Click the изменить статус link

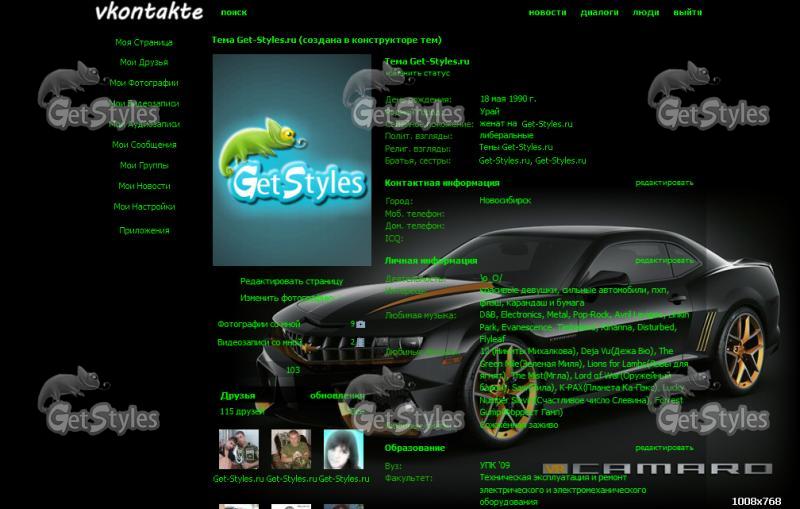[417, 73]
